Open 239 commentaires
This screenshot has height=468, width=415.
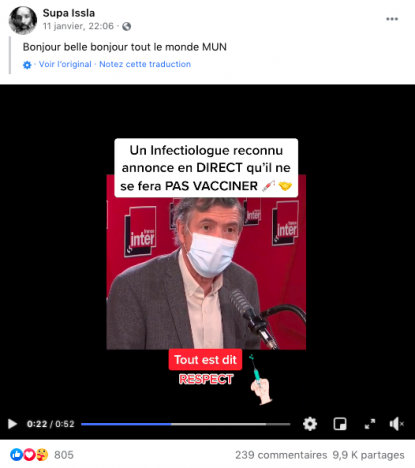click(x=281, y=455)
